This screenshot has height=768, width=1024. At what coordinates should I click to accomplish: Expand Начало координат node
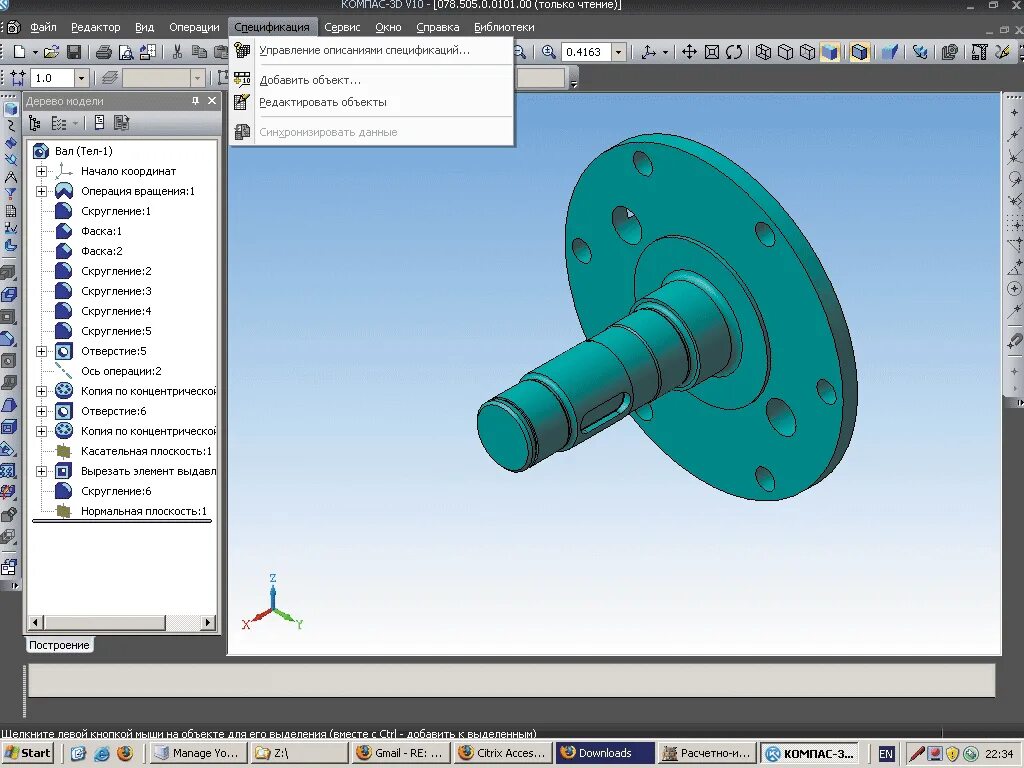pos(42,171)
